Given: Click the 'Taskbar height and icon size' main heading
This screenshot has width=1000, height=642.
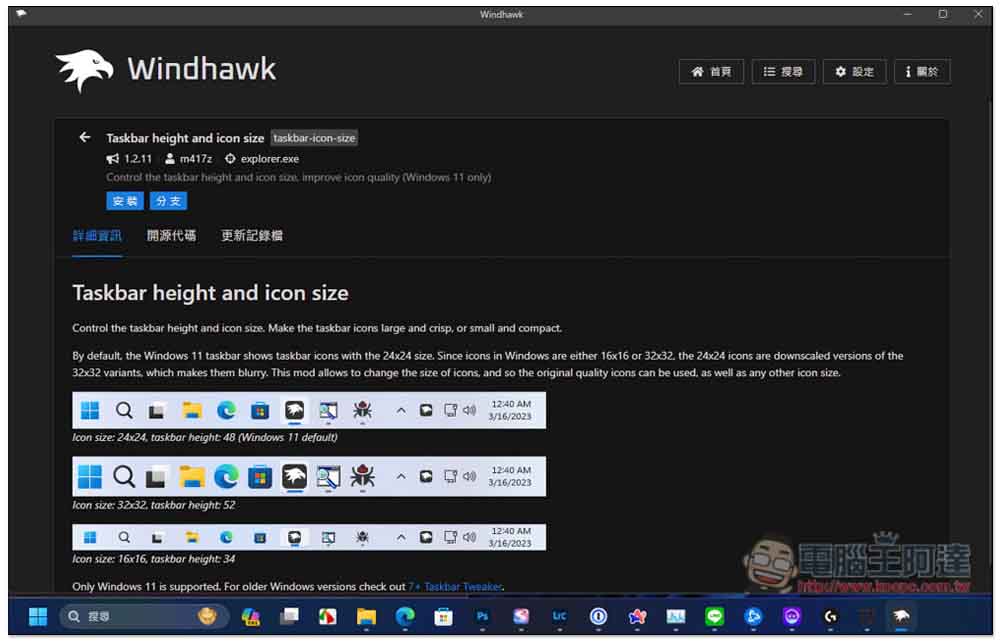Looking at the screenshot, I should (x=210, y=293).
